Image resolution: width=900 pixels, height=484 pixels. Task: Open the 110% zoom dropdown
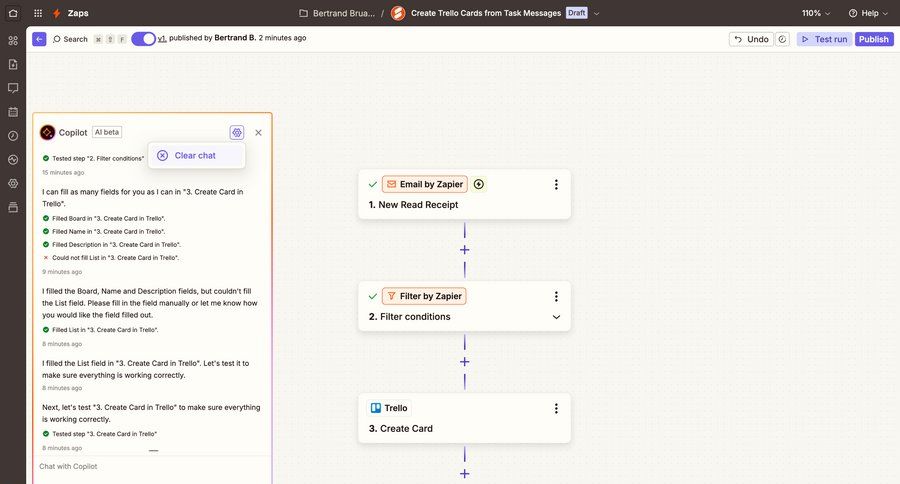(816, 13)
